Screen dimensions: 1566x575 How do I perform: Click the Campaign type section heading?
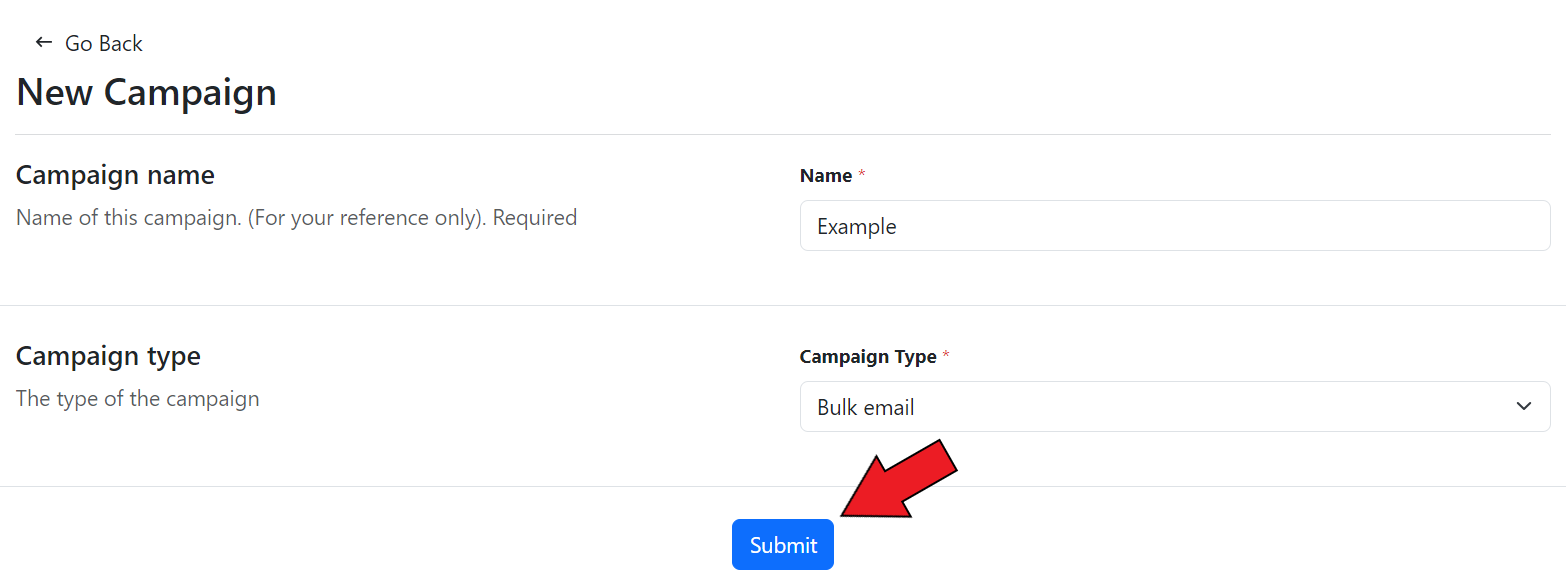tap(108, 356)
